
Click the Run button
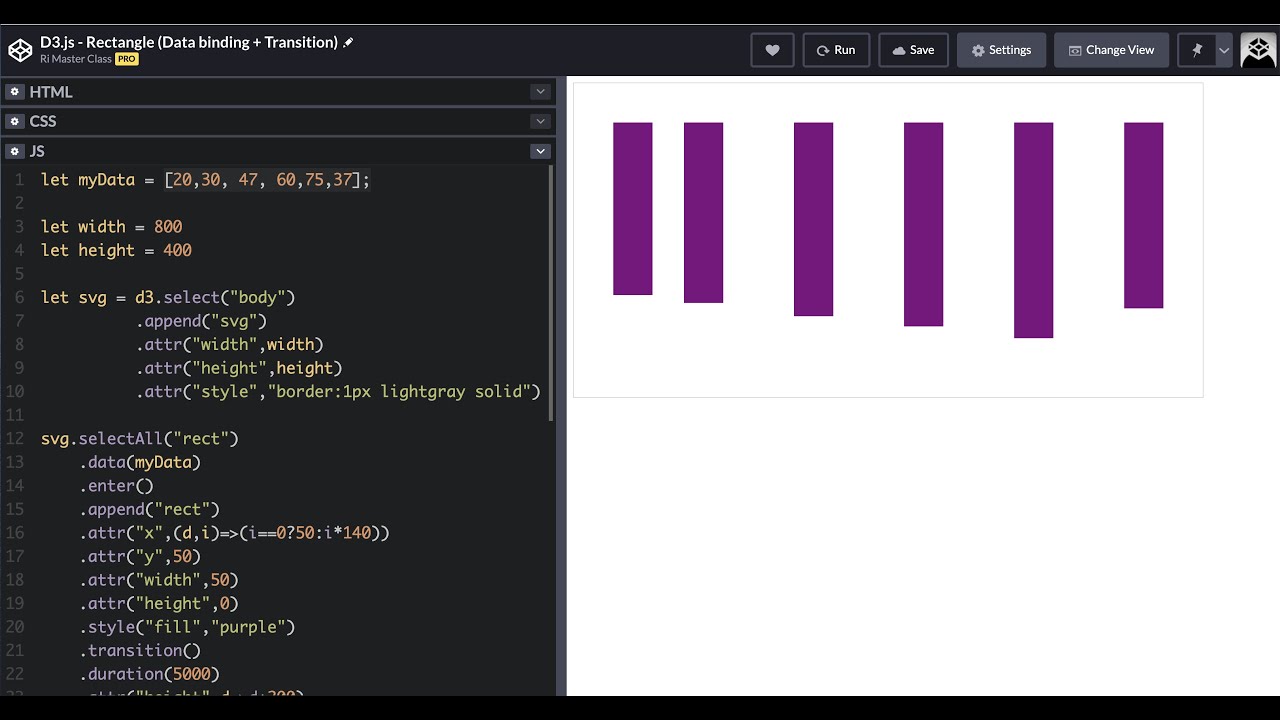836,50
